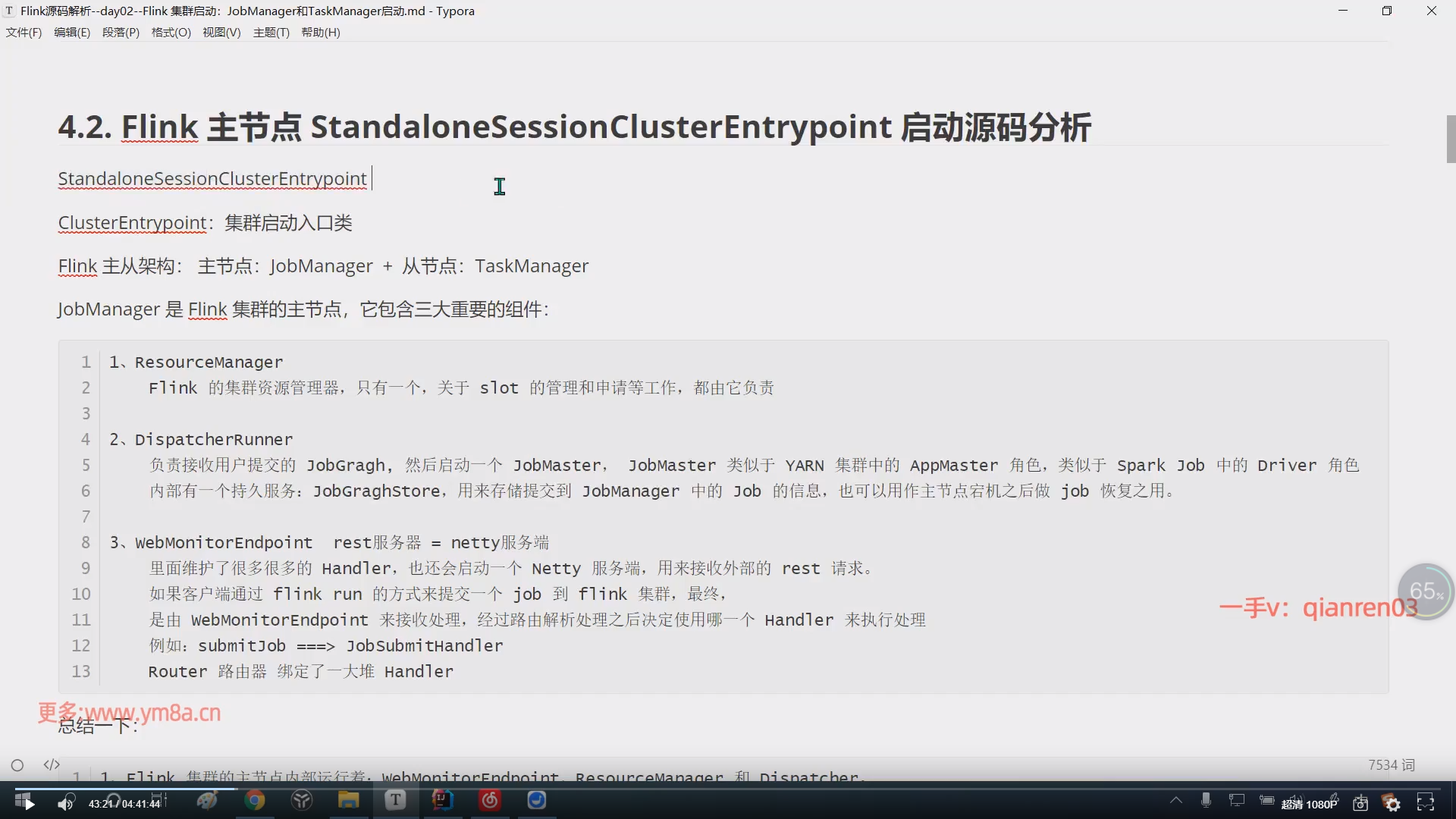Click the video screenshot camera icon
The width and height of the screenshot is (1456, 819).
tap(1360, 803)
